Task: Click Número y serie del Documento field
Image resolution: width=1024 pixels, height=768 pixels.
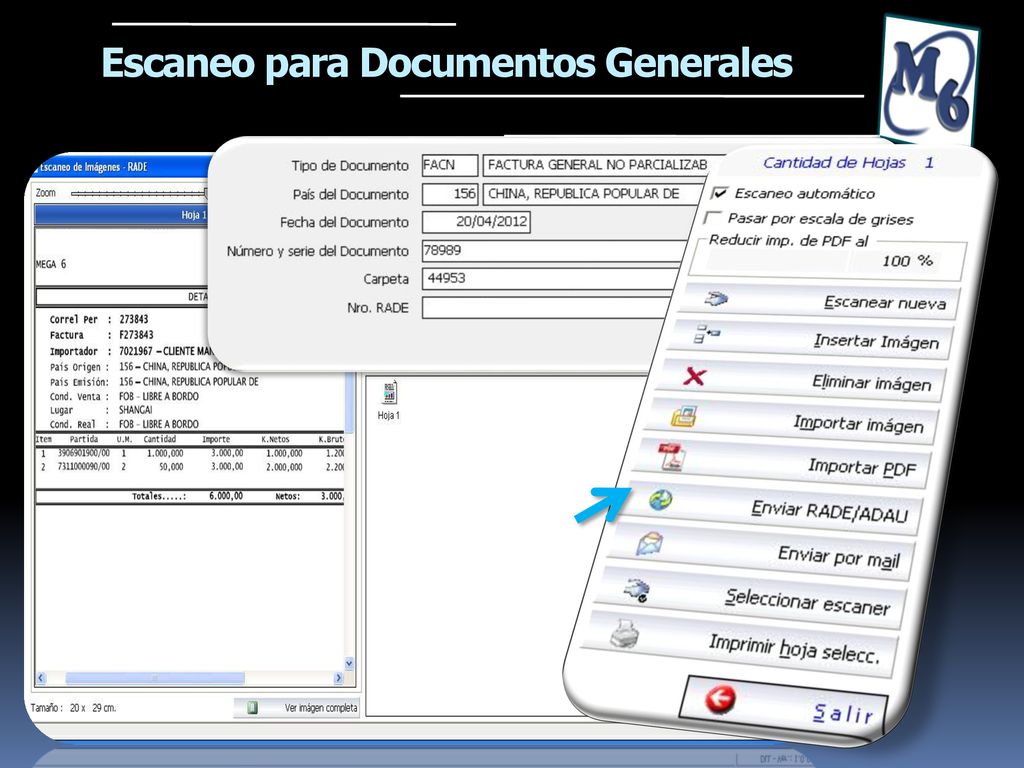Action: [x=554, y=251]
